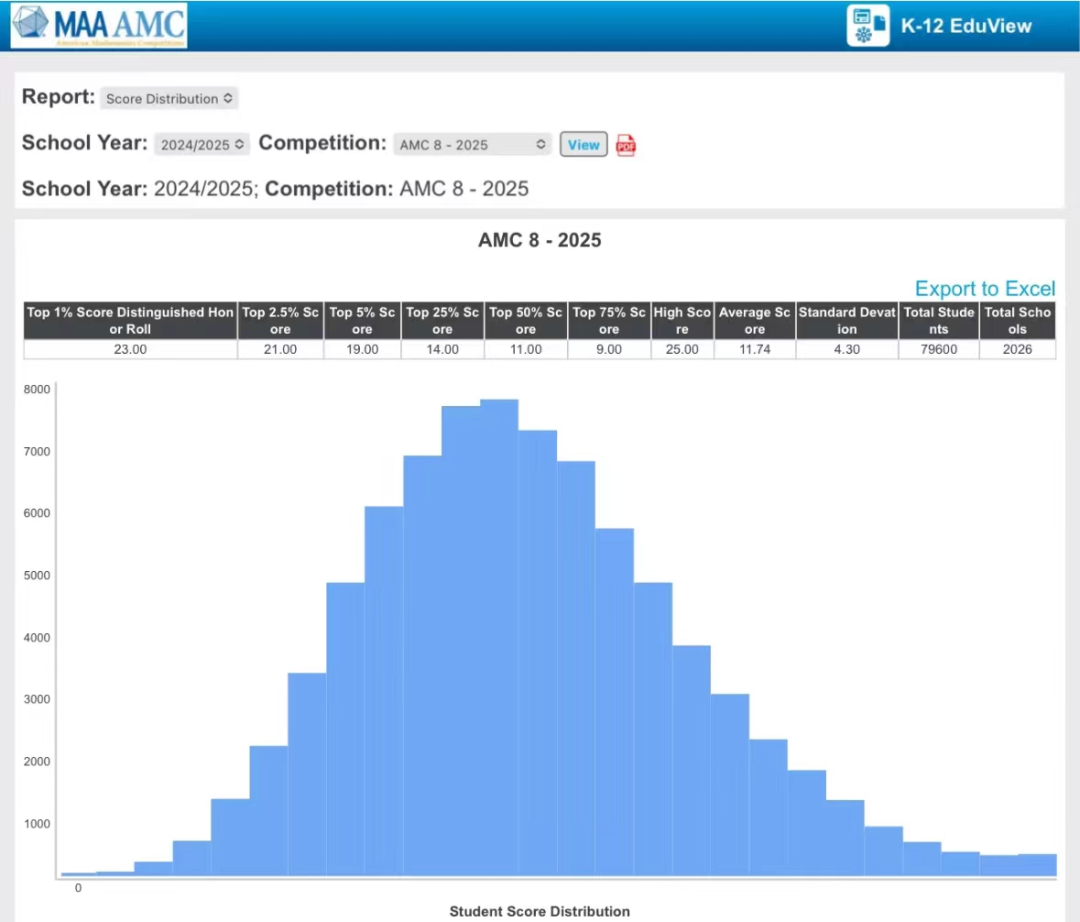Open the Competition AMC 8 - 2025 dropdown
The image size is (1080, 922).
(x=472, y=145)
